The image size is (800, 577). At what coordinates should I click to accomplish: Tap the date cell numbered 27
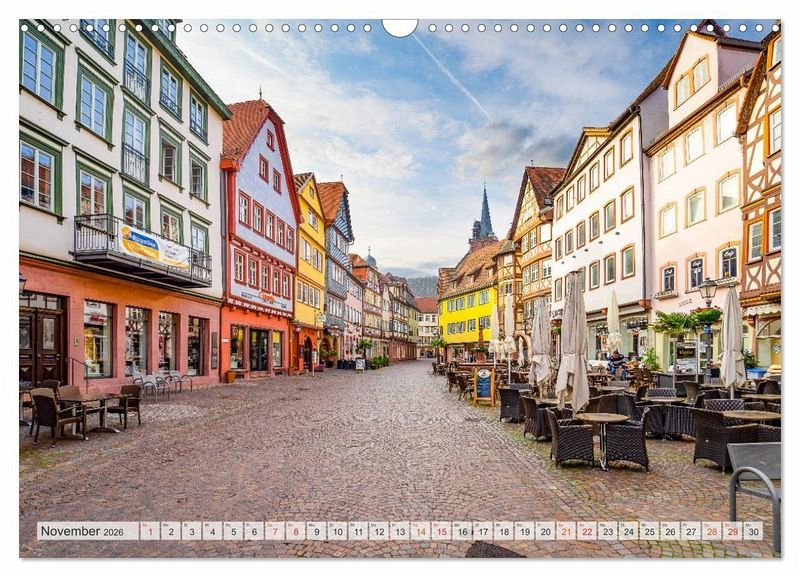click(691, 531)
